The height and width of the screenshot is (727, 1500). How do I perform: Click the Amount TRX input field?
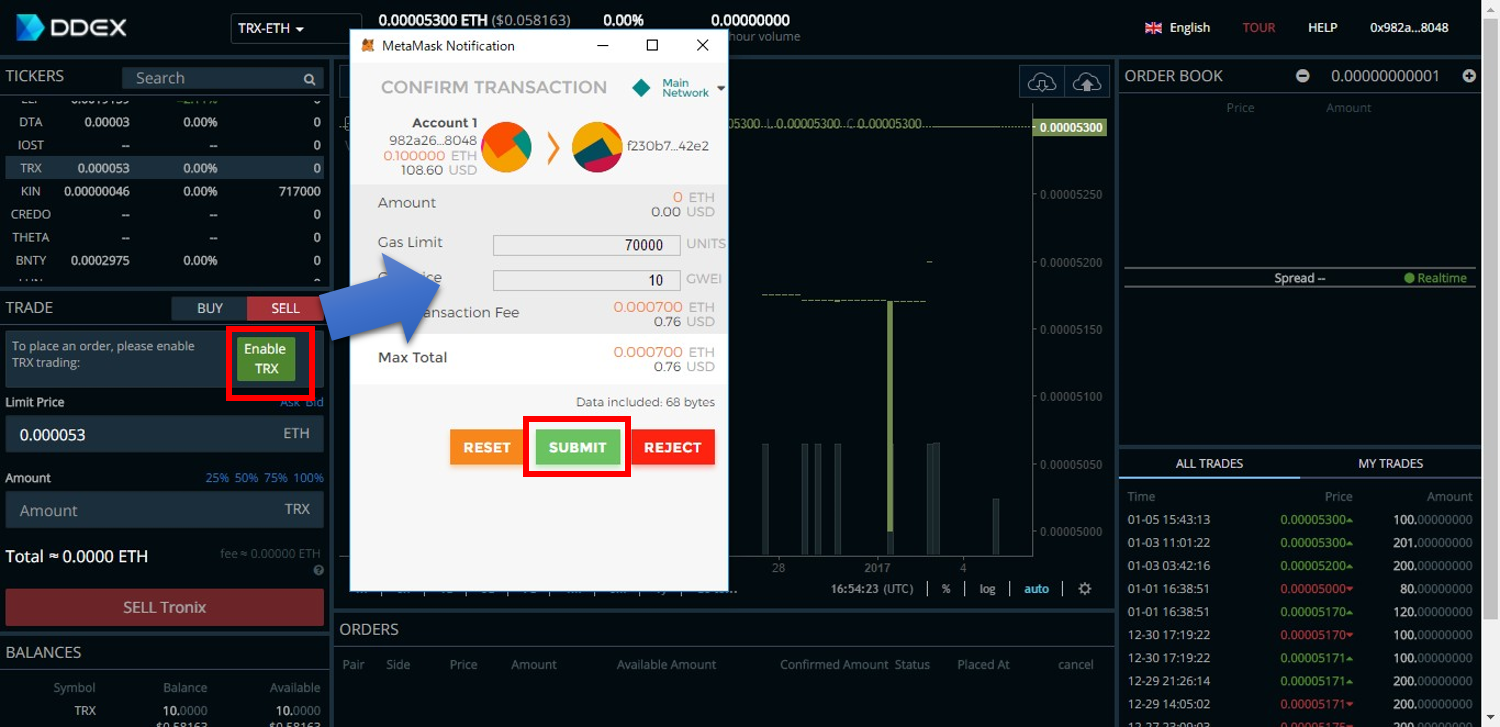point(164,510)
